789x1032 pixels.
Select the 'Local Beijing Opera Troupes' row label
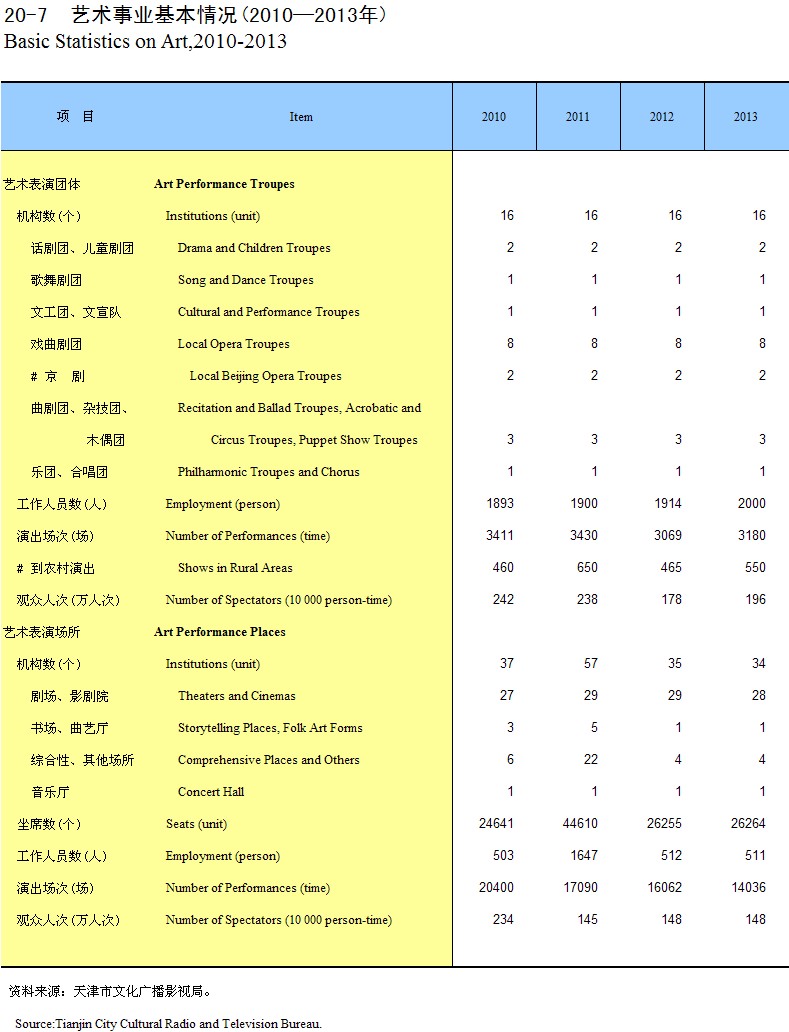click(265, 376)
